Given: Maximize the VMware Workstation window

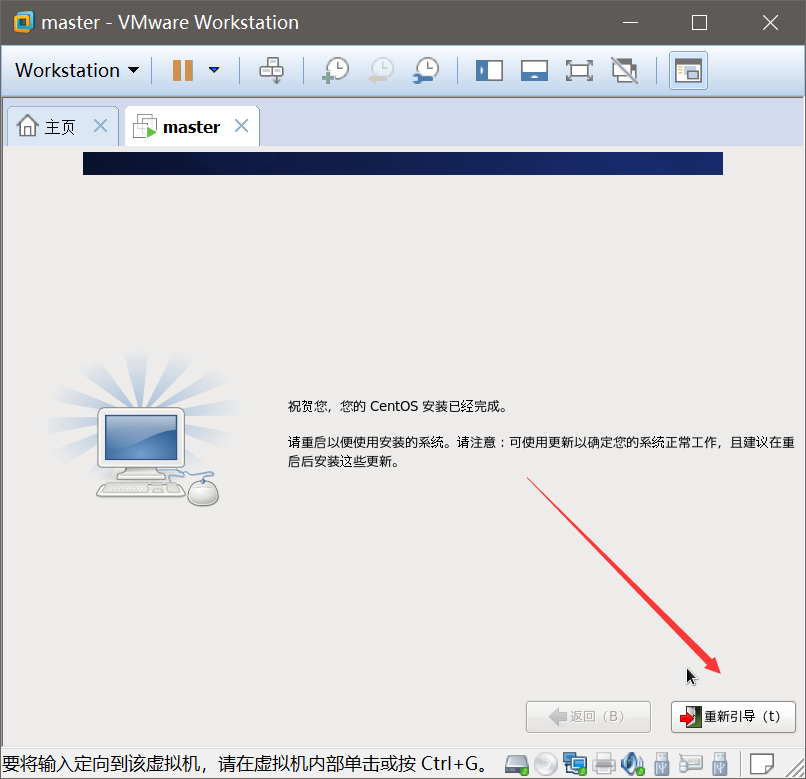Looking at the screenshot, I should [x=699, y=23].
